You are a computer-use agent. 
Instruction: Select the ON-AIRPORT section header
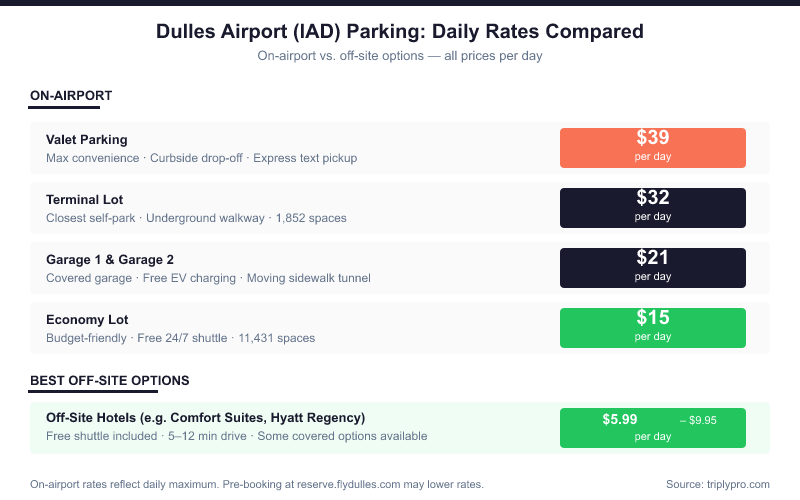71,96
